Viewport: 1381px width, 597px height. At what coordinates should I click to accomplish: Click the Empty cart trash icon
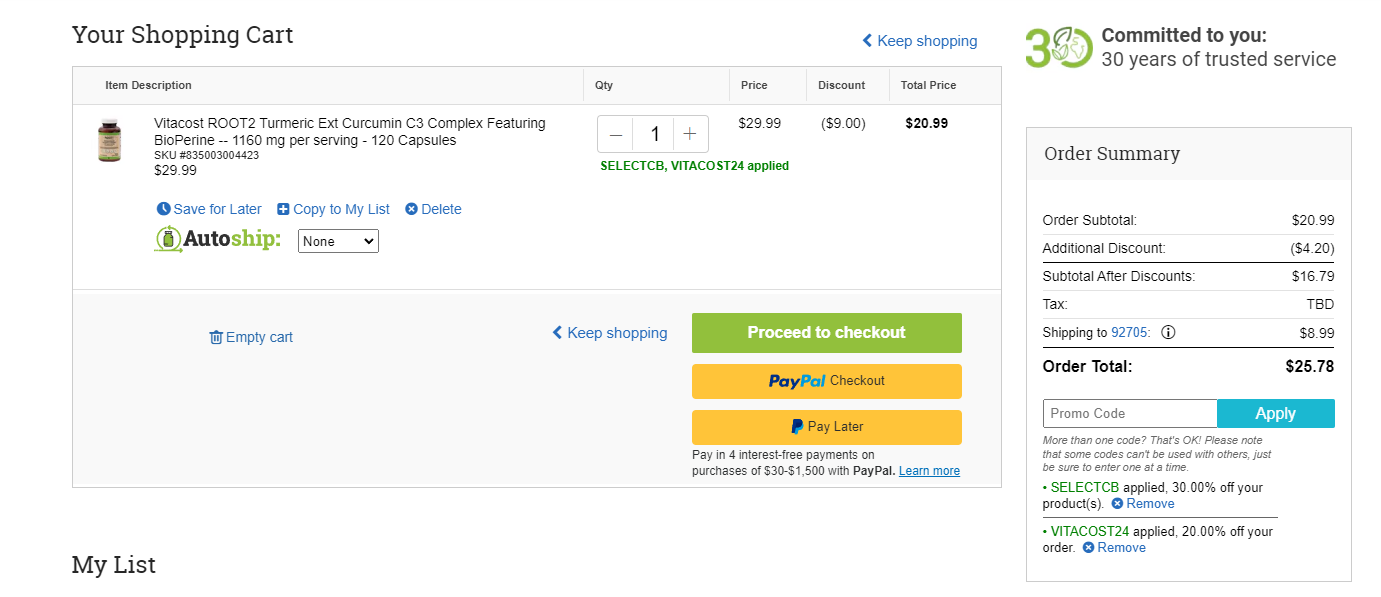(x=216, y=337)
